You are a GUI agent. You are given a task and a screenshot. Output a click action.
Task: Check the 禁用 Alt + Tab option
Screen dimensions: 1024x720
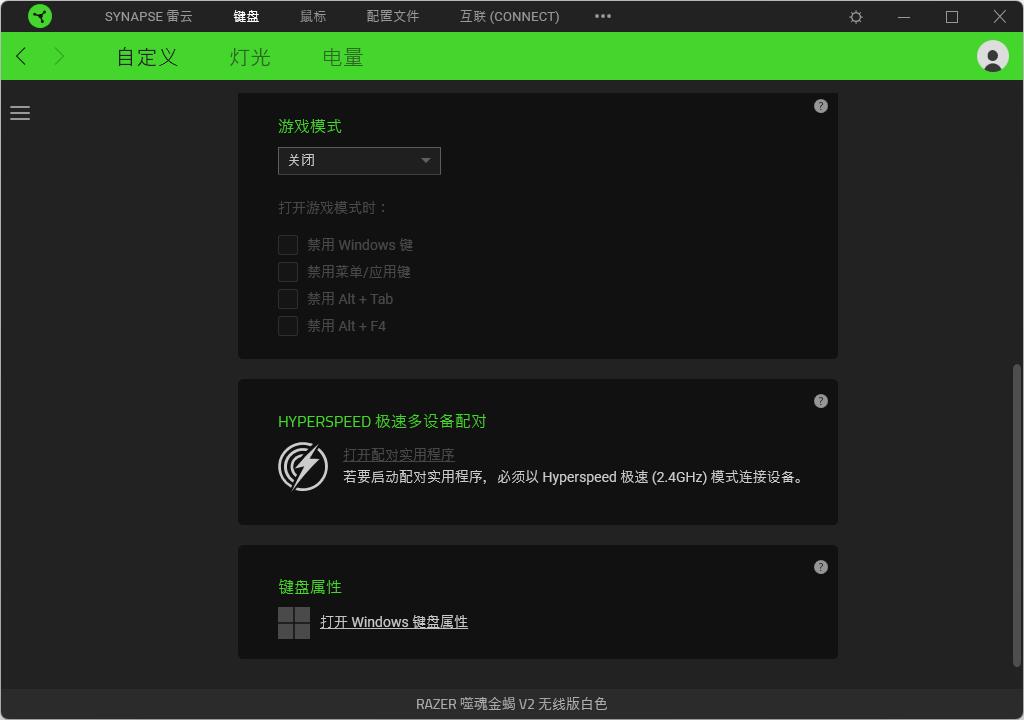(x=288, y=298)
